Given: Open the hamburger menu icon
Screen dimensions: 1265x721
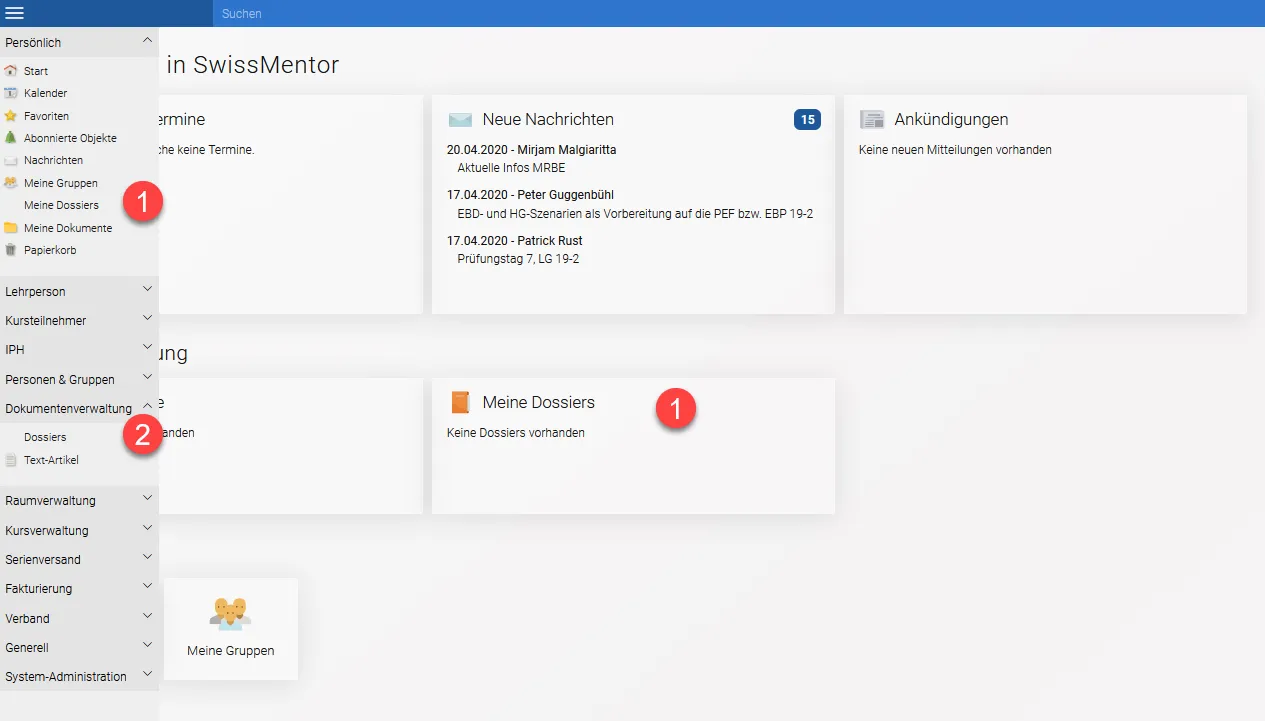Looking at the screenshot, I should [14, 13].
